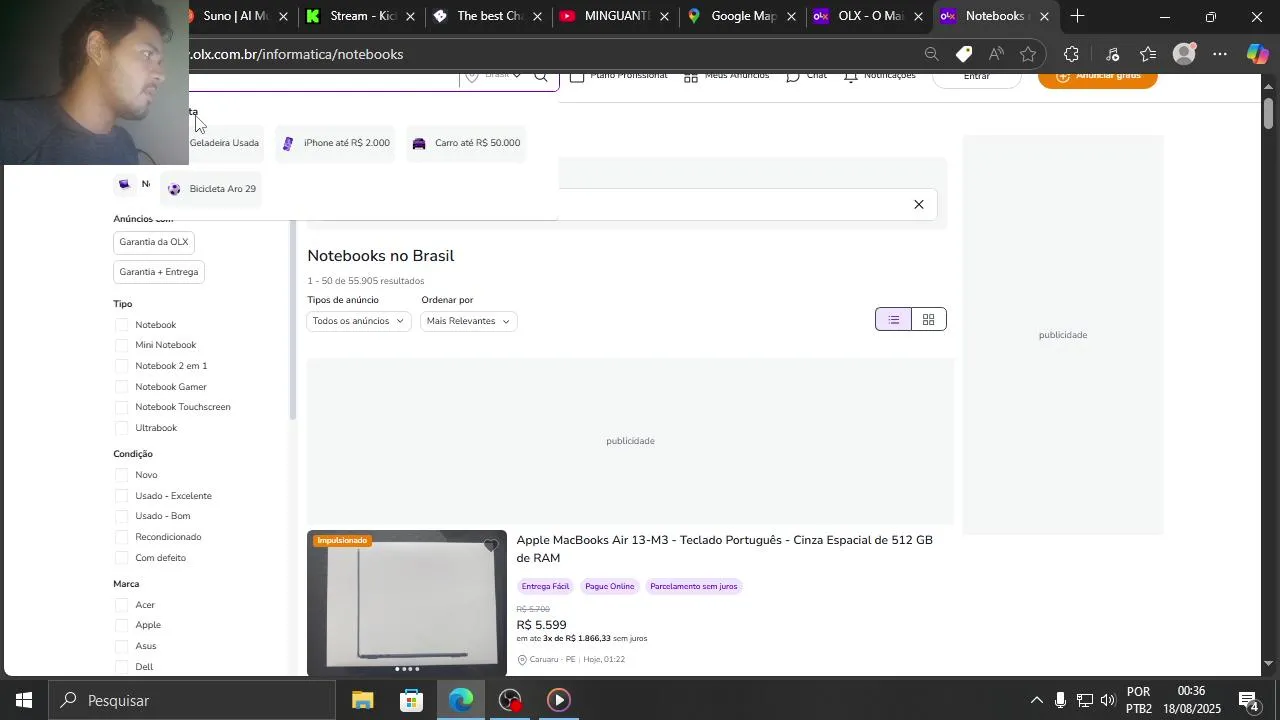
Task: Open Meus Anúncios grid icon
Action: pos(691,76)
